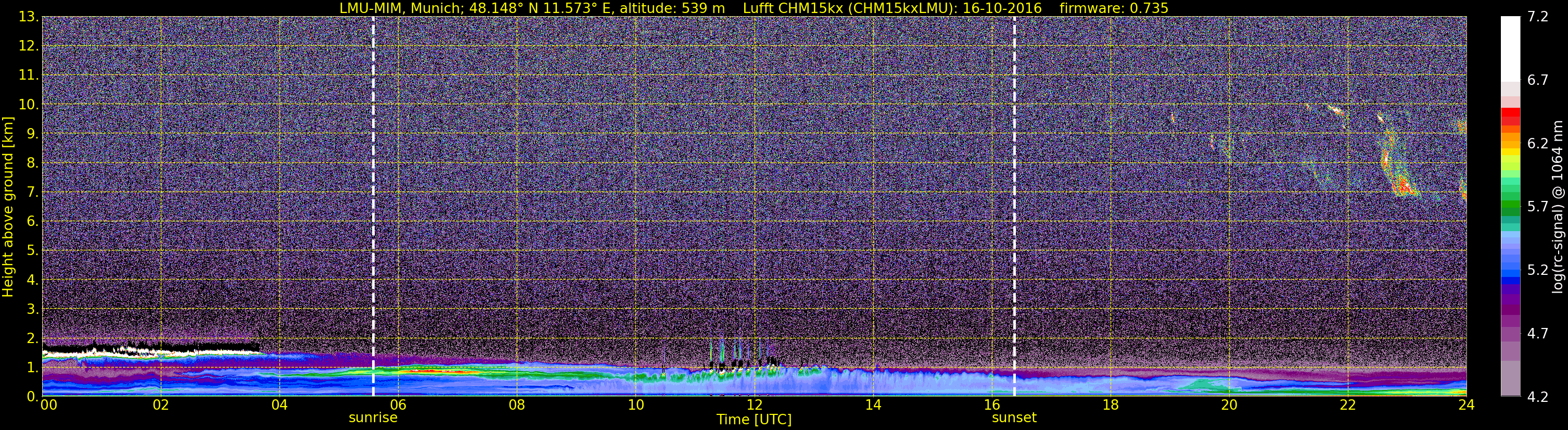Click the colorbar tick label "6.7"
The width and height of the screenshot is (1568, 430).
(1538, 80)
